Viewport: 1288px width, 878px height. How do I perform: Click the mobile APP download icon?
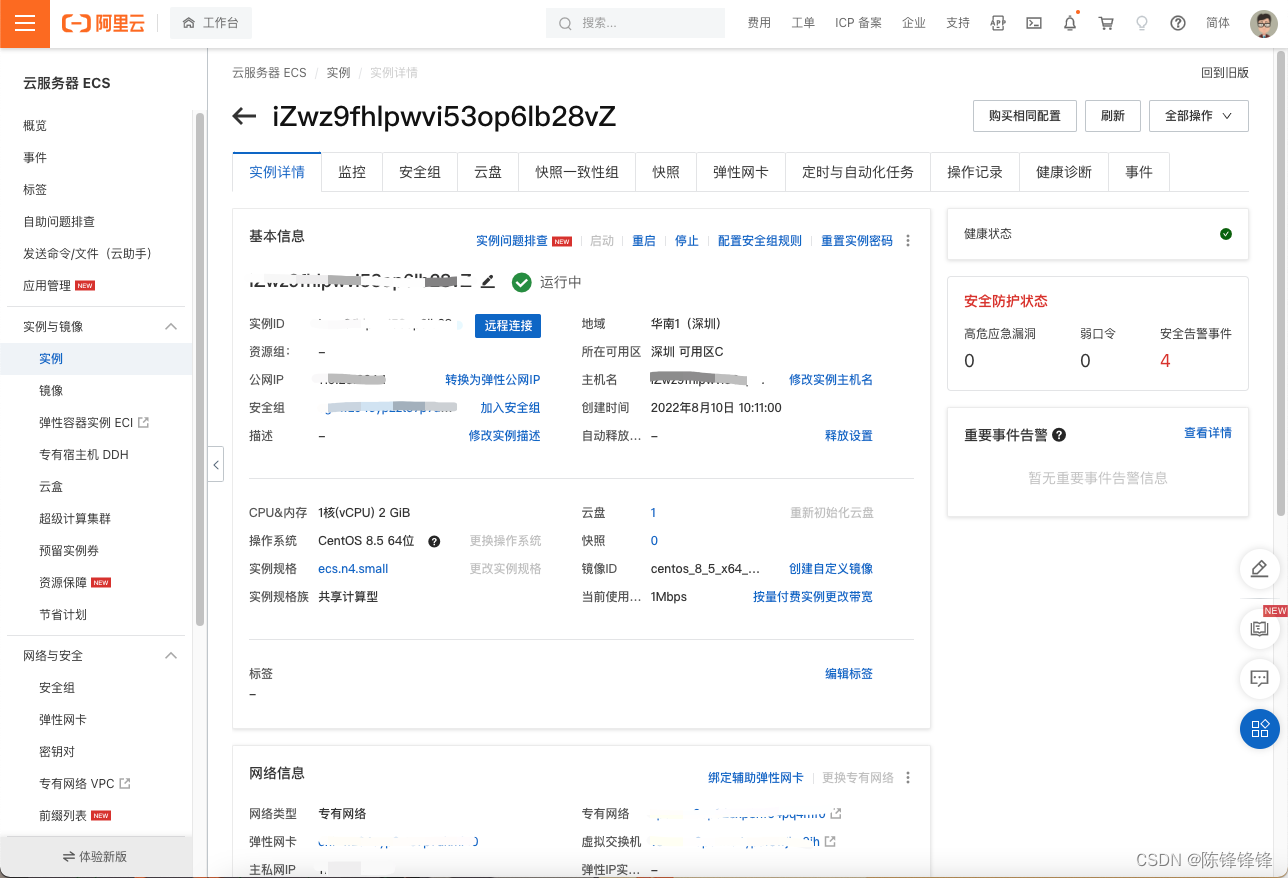[x=997, y=22]
